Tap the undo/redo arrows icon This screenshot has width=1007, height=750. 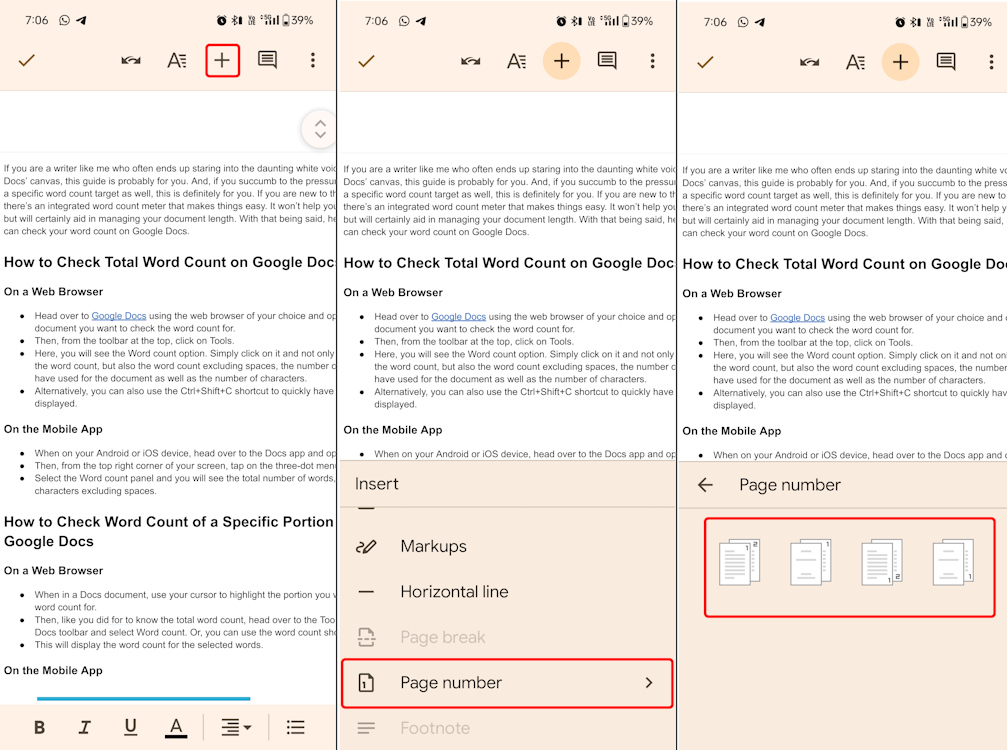click(130, 60)
